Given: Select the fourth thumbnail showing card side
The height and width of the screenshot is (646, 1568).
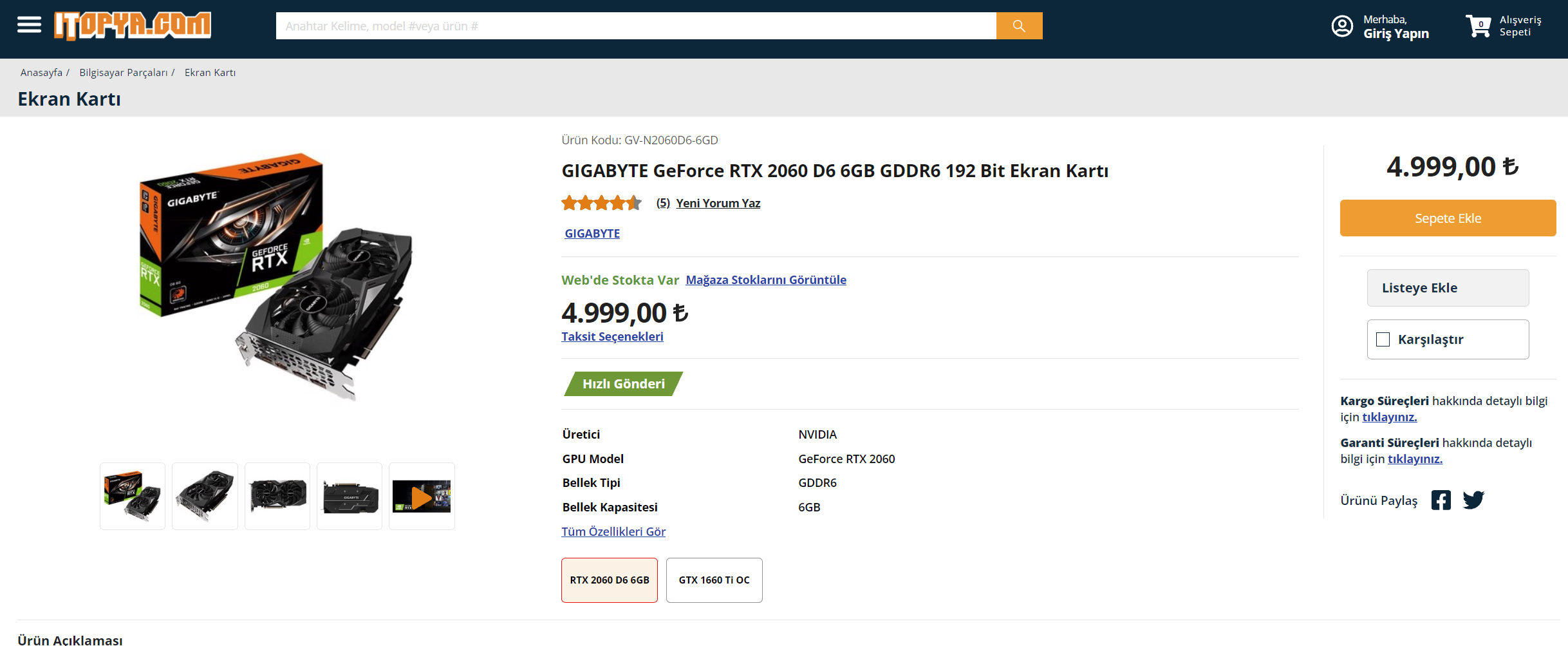Looking at the screenshot, I should 350,496.
